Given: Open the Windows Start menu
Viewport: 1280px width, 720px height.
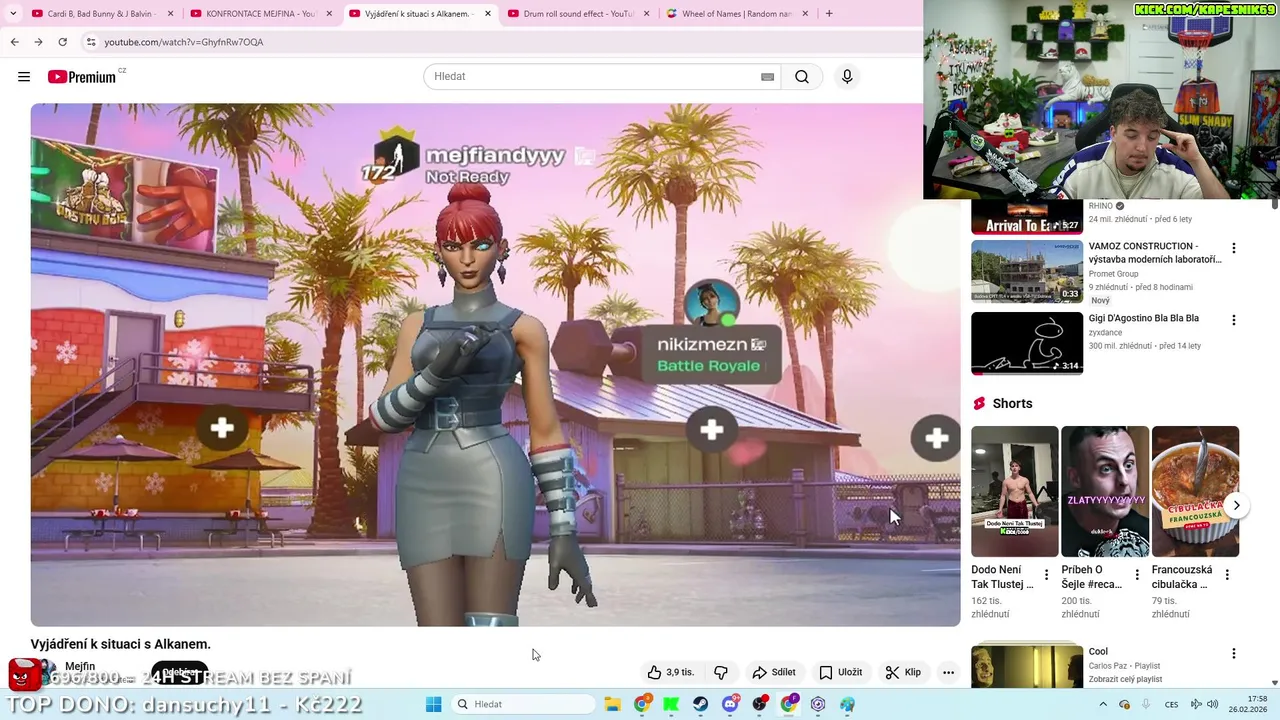Looking at the screenshot, I should tap(433, 704).
